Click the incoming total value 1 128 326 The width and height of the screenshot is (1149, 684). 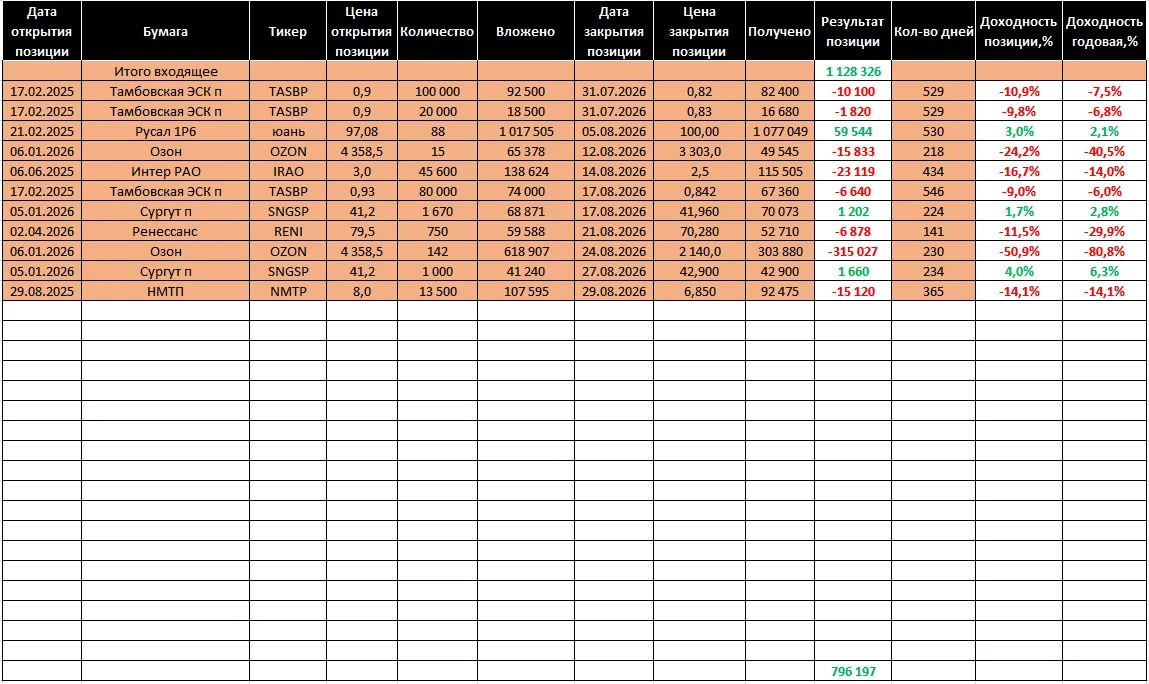pyautogui.click(x=853, y=72)
